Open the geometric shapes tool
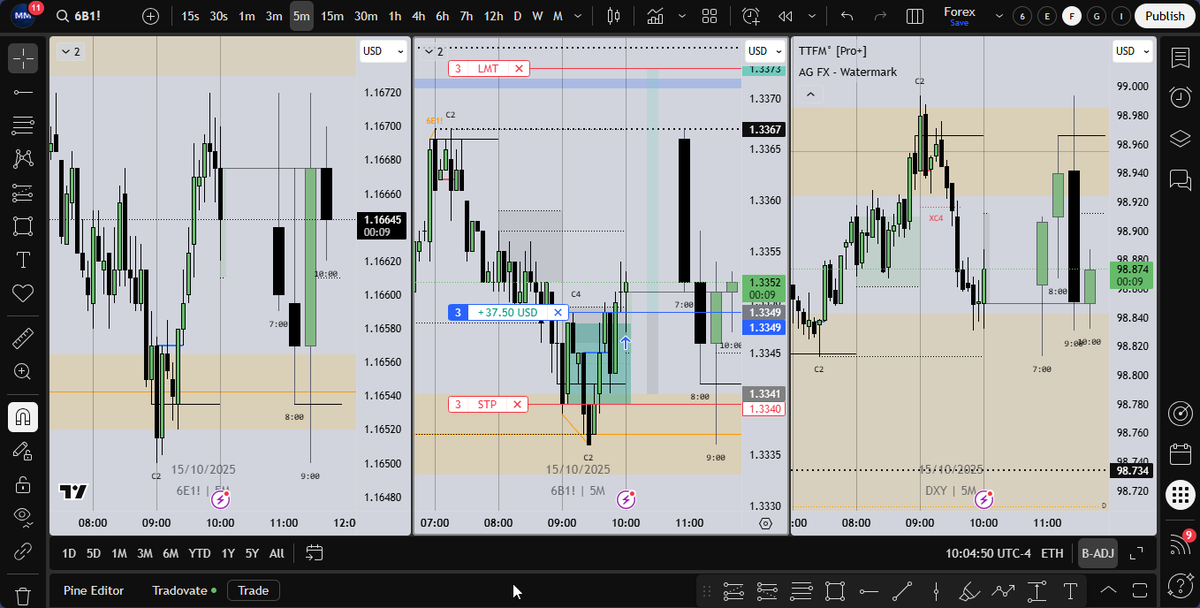1200x608 pixels. pyautogui.click(x=23, y=226)
